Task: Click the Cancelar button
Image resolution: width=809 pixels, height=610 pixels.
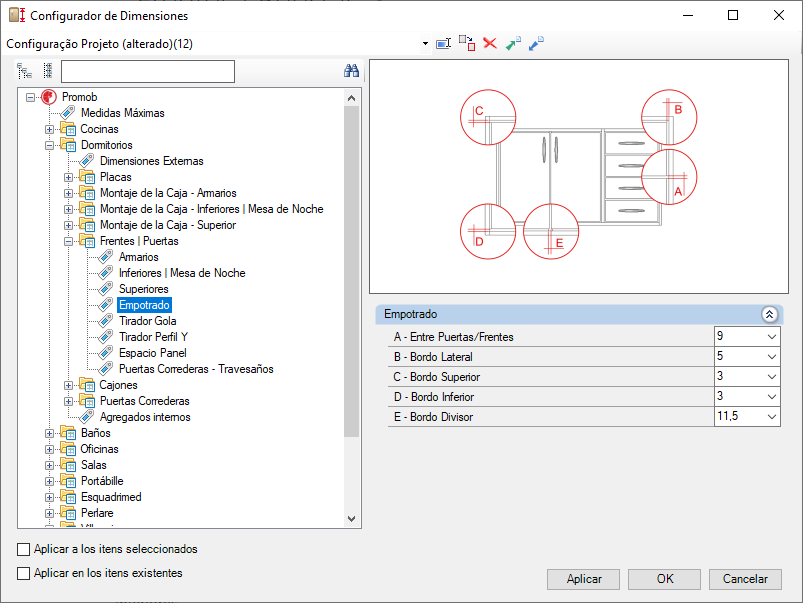Action: pyautogui.click(x=745, y=579)
